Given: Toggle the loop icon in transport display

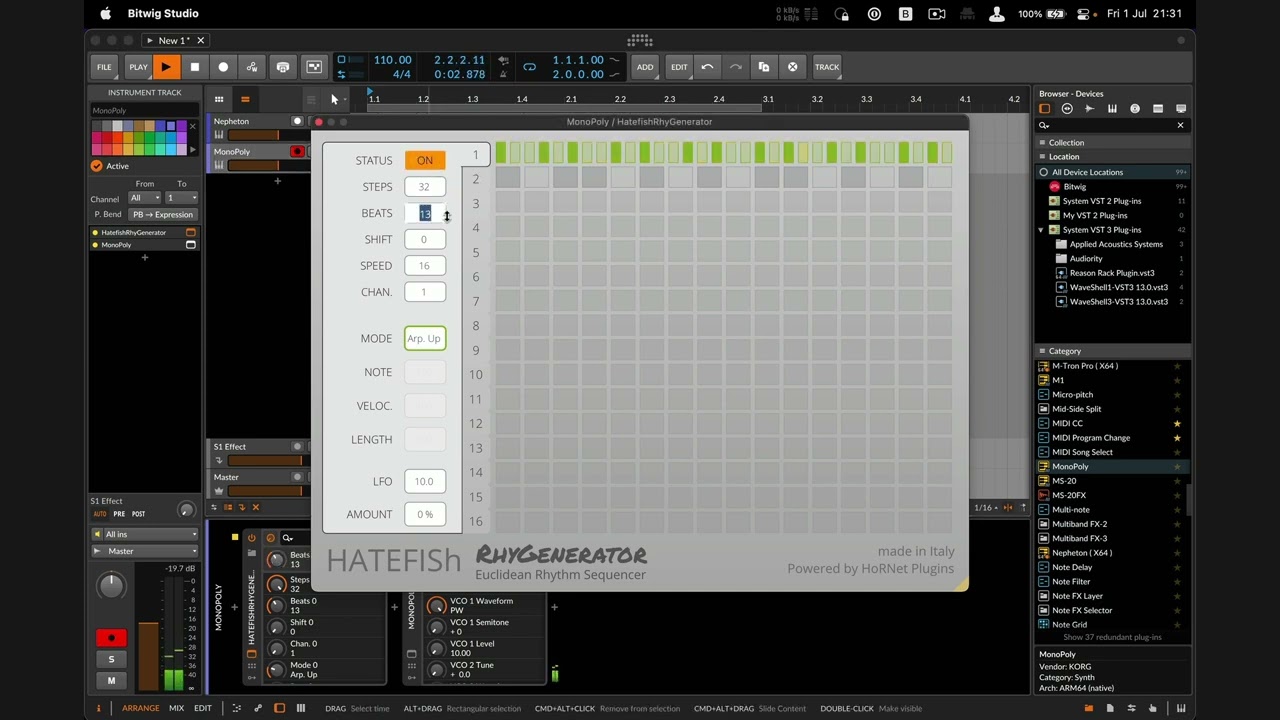Looking at the screenshot, I should (530, 67).
